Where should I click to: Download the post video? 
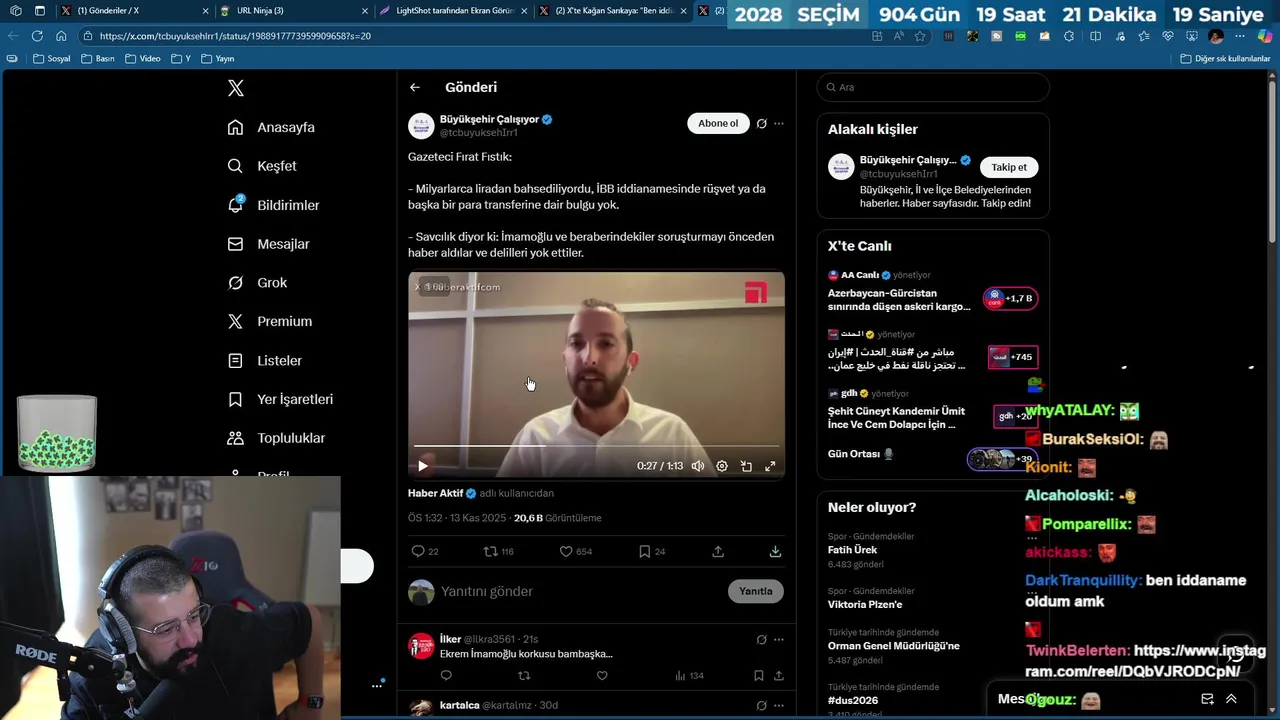click(775, 551)
